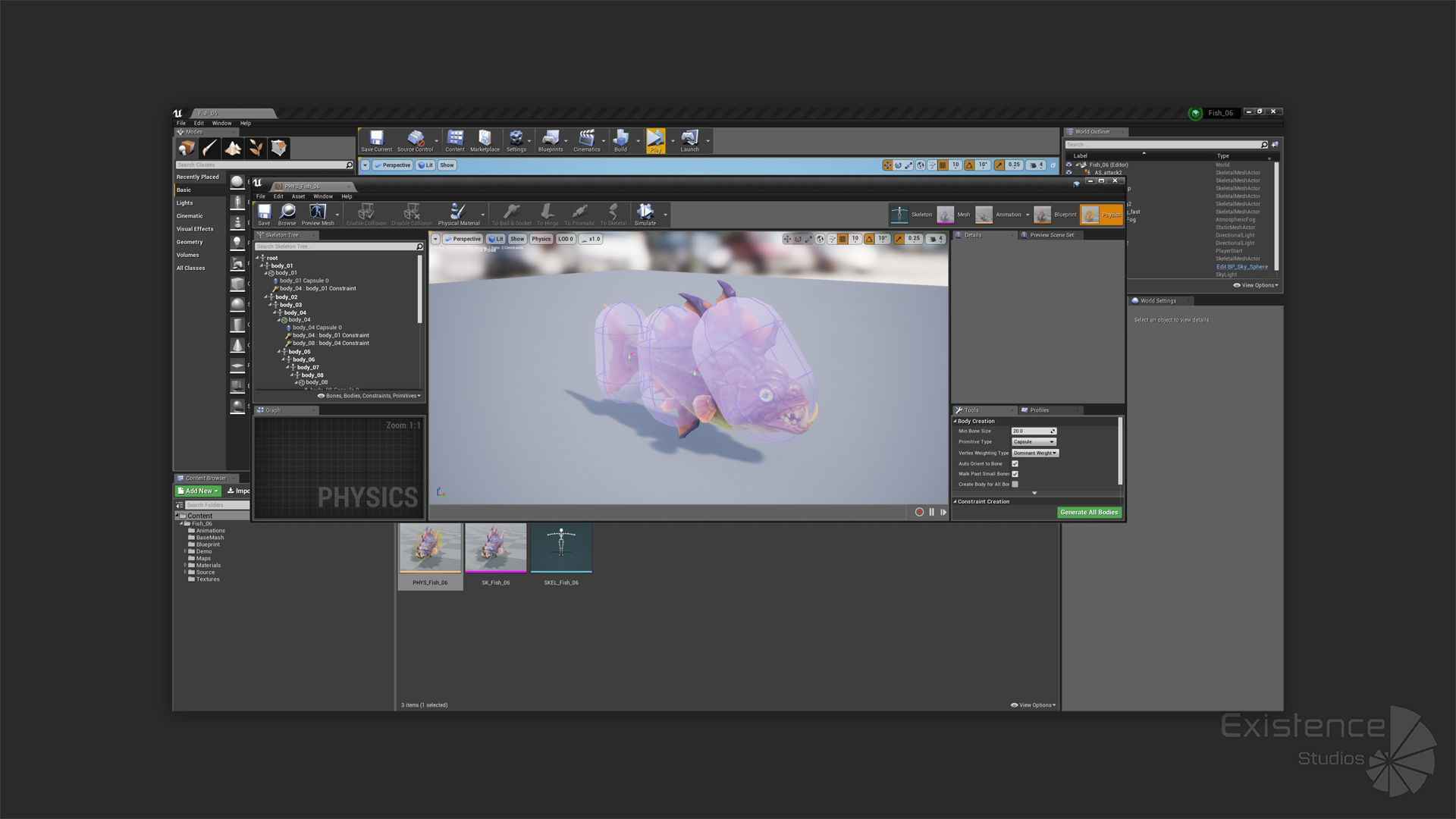Select the Foliage mode icon

256,148
